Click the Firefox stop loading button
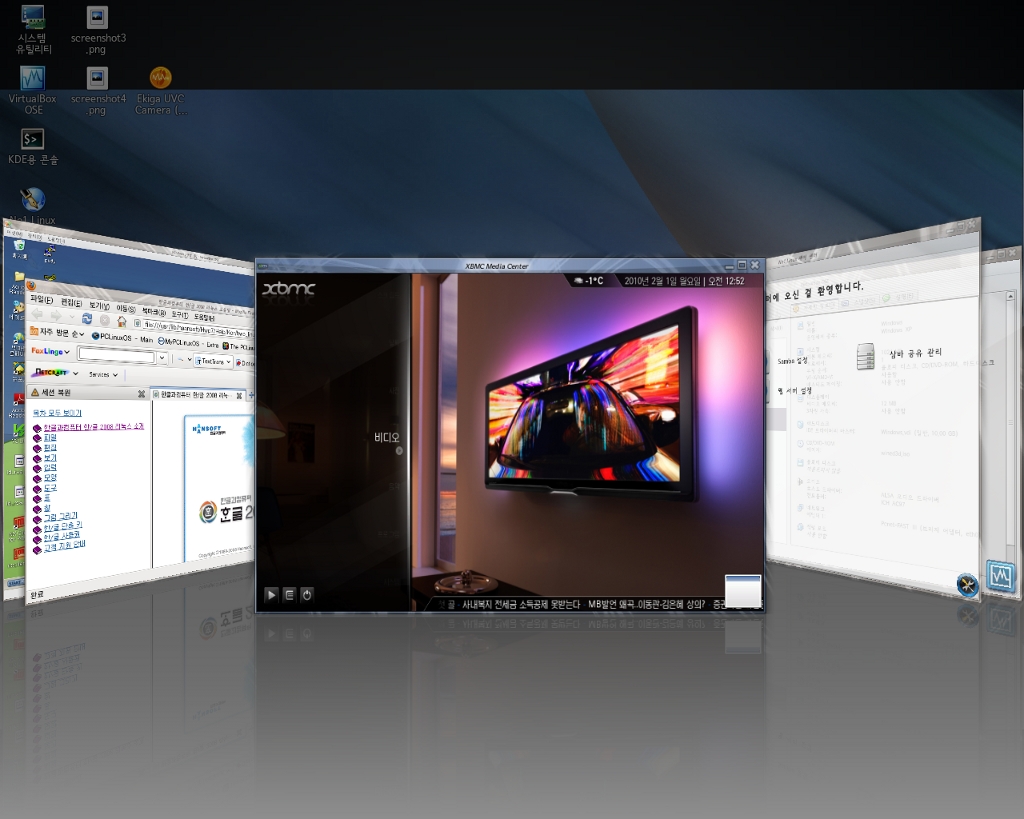 click(104, 320)
